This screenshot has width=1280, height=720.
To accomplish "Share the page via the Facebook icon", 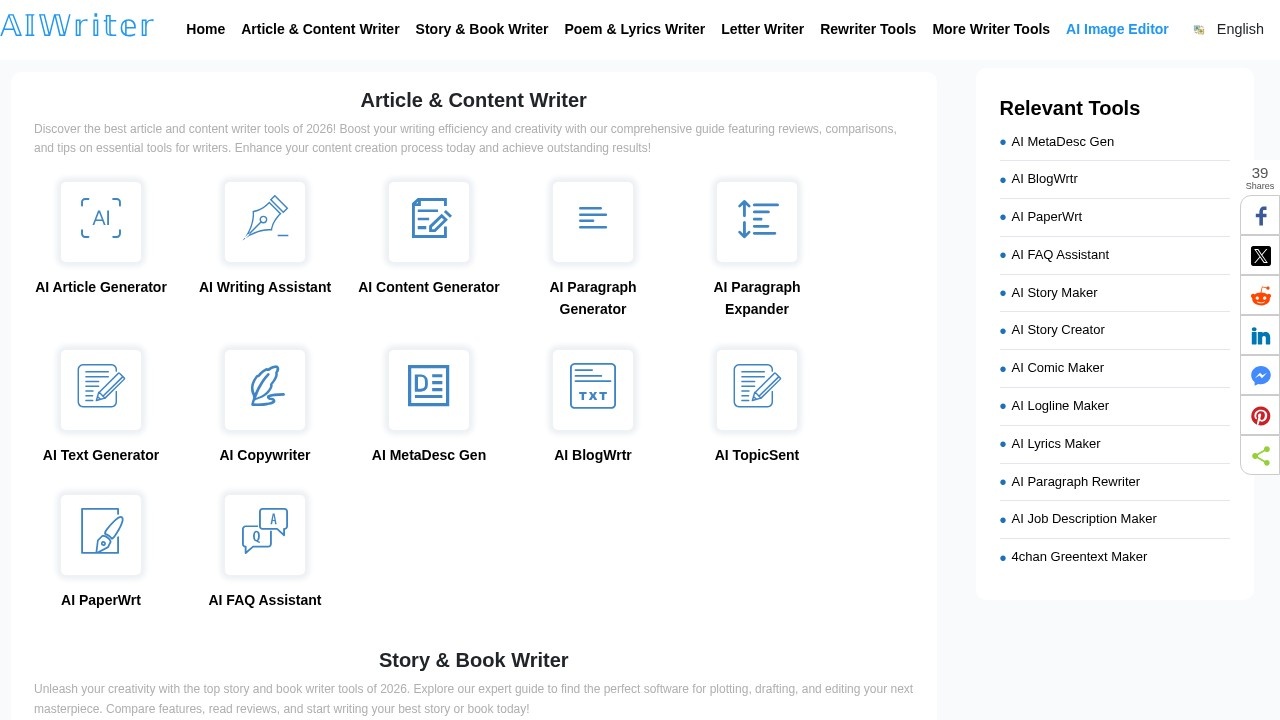I will [x=1260, y=215].
